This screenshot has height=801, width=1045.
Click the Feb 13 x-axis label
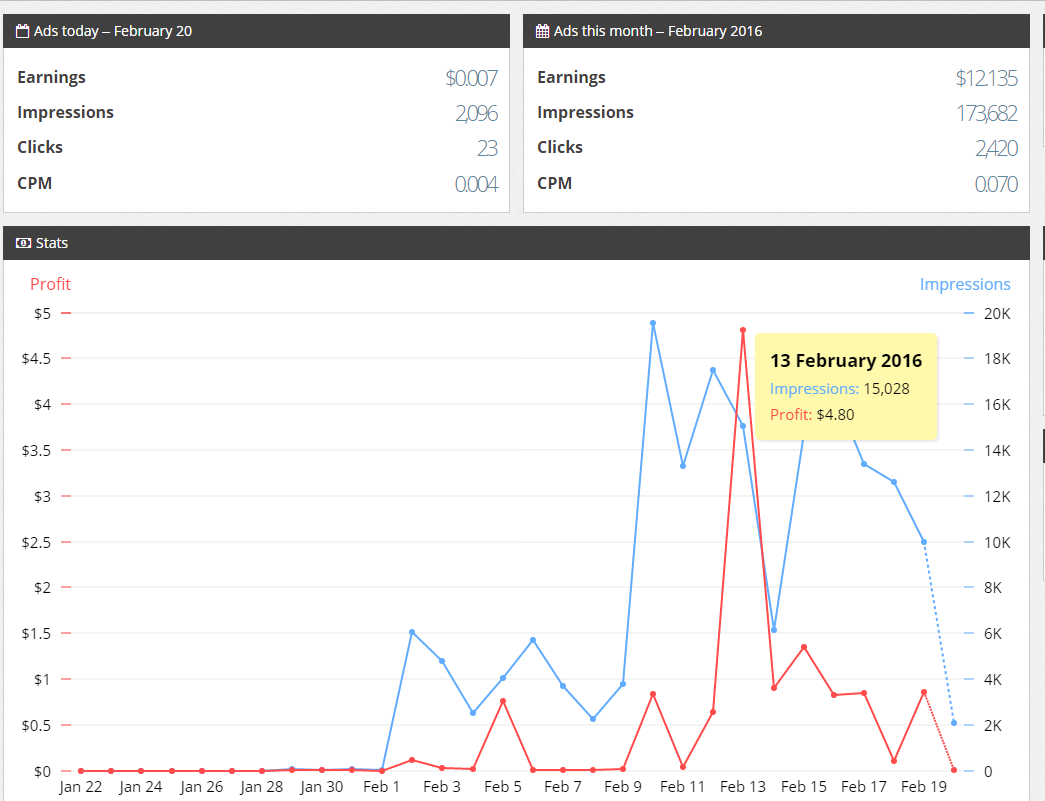point(743,787)
